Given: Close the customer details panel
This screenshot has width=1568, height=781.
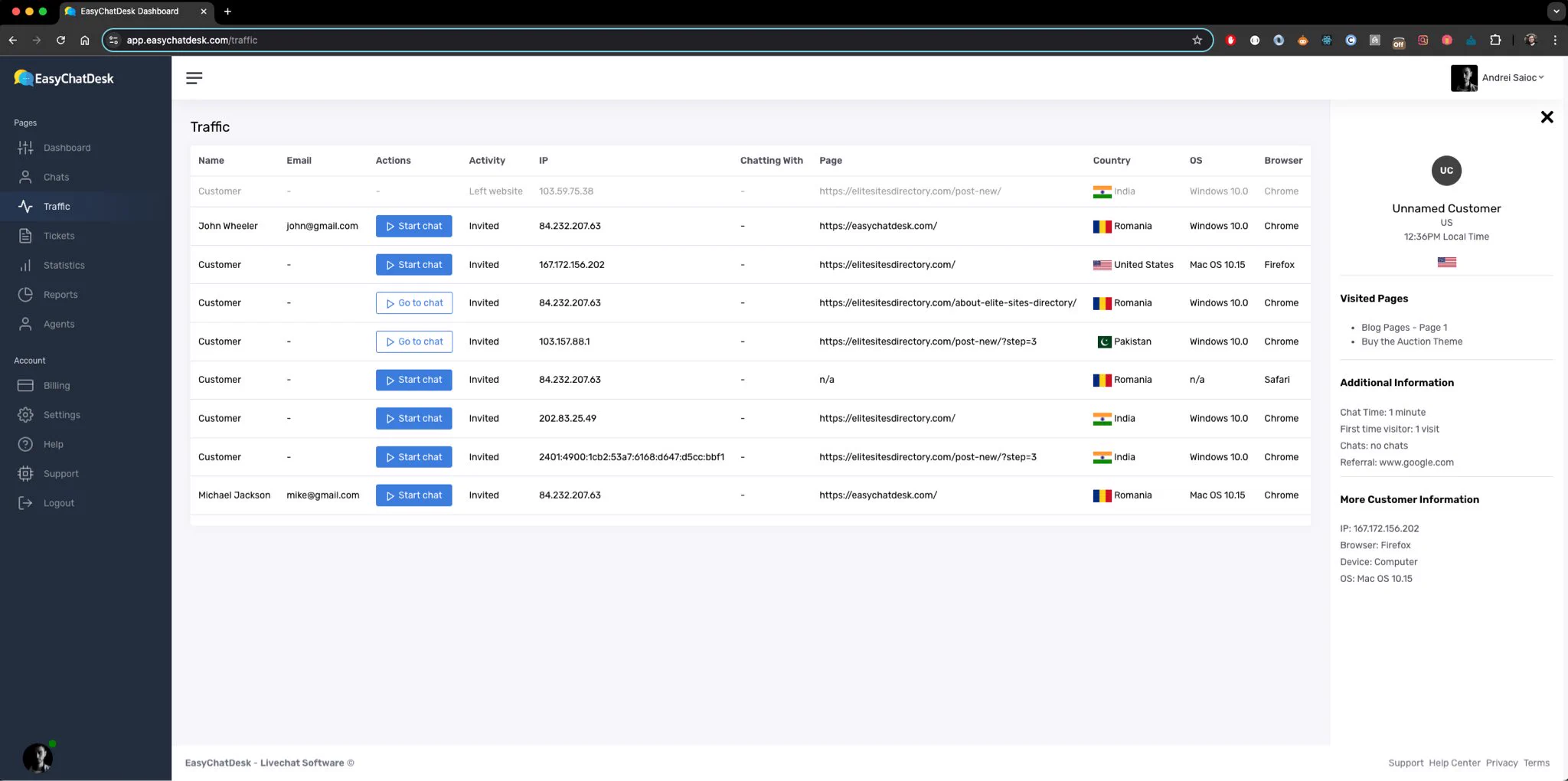Looking at the screenshot, I should coord(1547,117).
